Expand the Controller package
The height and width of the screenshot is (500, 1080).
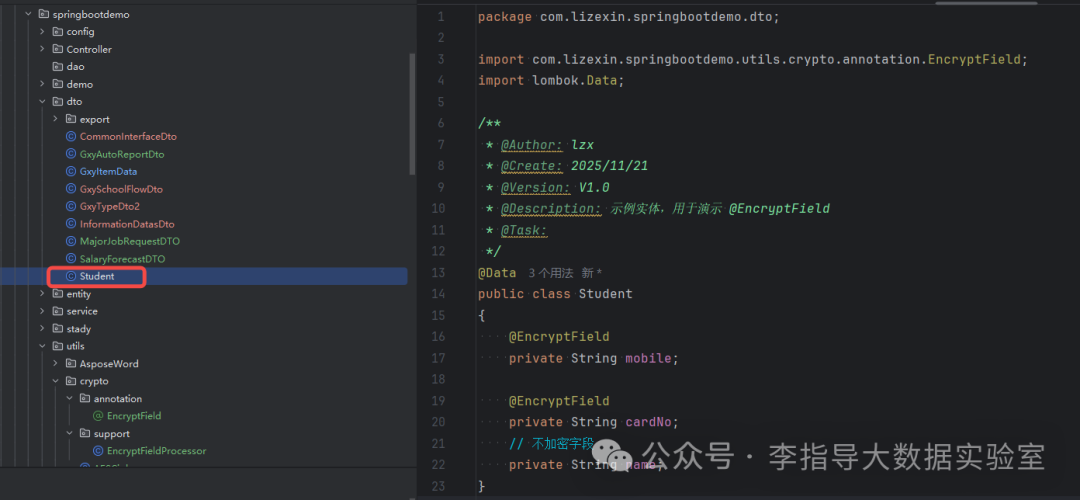42,49
